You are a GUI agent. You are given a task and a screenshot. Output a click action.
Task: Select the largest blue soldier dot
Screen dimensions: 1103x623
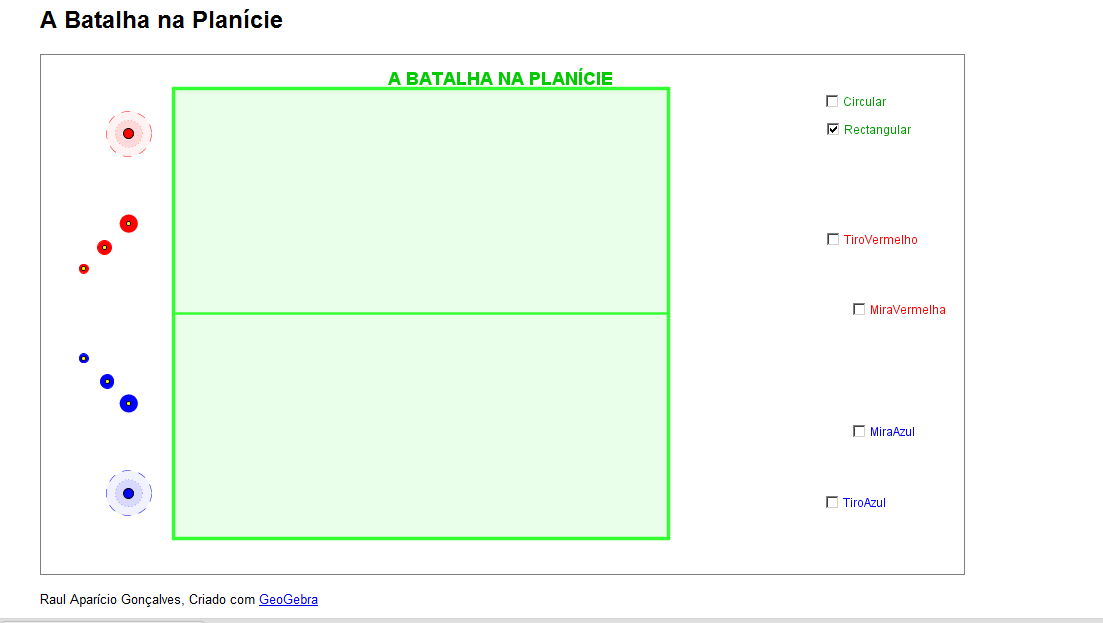tap(129, 404)
